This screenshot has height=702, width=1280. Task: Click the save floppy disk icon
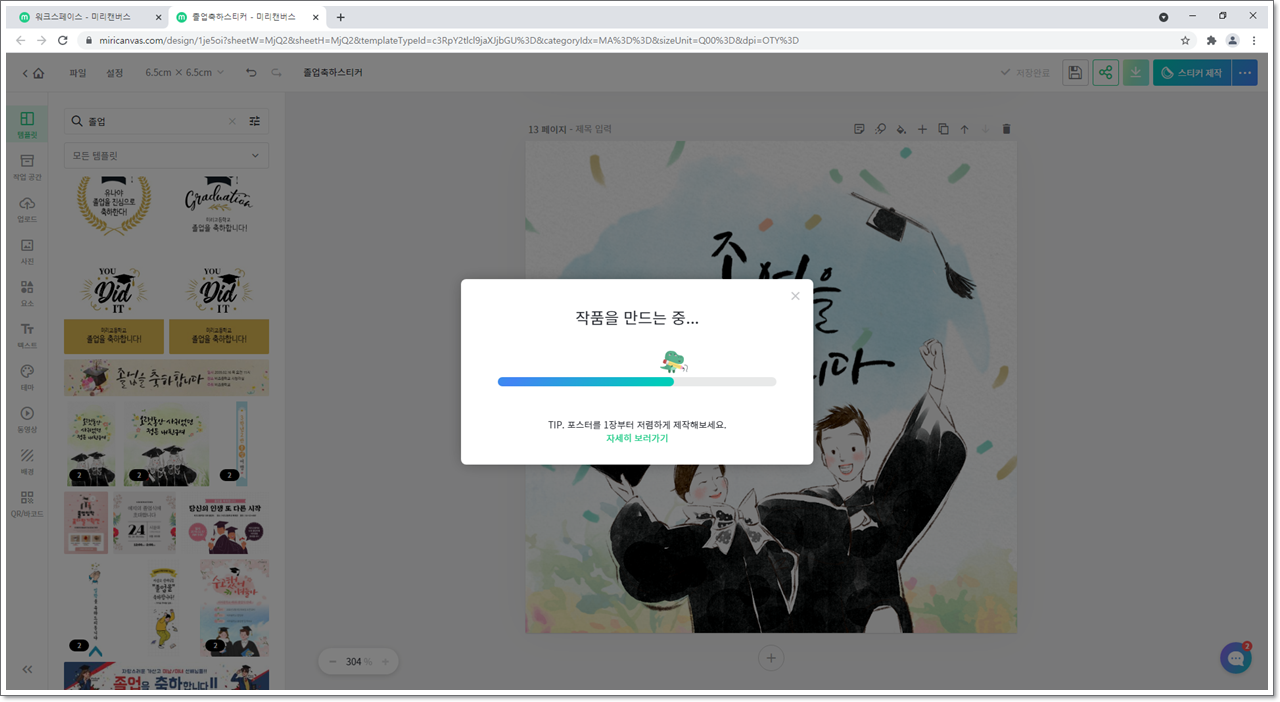pyautogui.click(x=1075, y=73)
